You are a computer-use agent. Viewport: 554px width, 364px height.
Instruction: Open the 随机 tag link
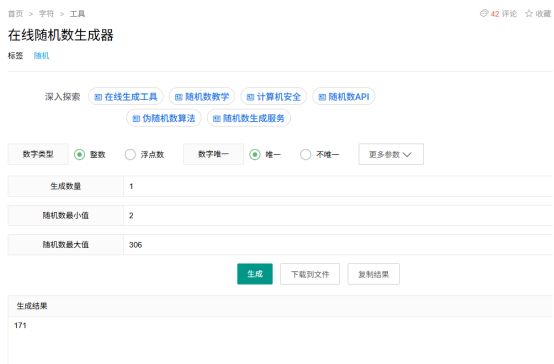pos(41,55)
